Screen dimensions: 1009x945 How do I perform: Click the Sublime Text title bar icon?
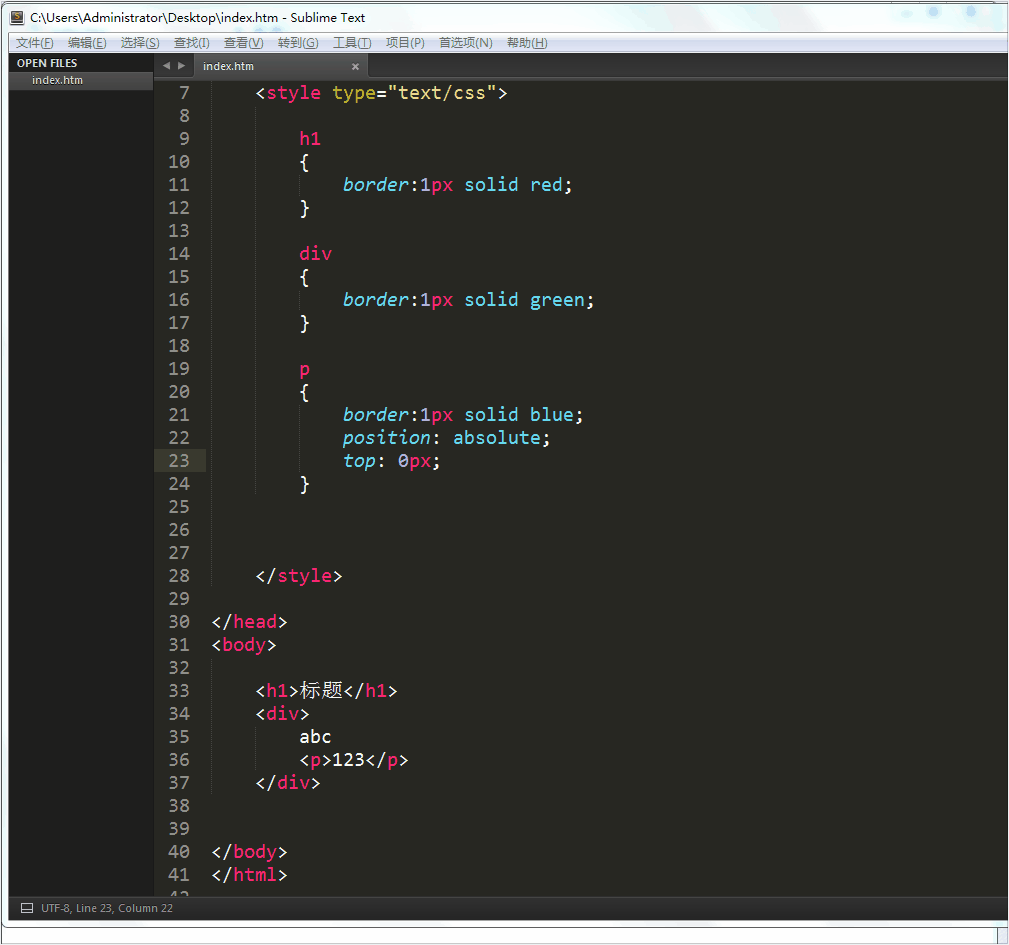[17, 17]
